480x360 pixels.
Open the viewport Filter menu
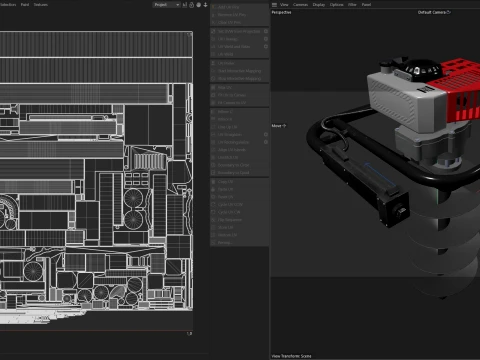pyautogui.click(x=352, y=5)
